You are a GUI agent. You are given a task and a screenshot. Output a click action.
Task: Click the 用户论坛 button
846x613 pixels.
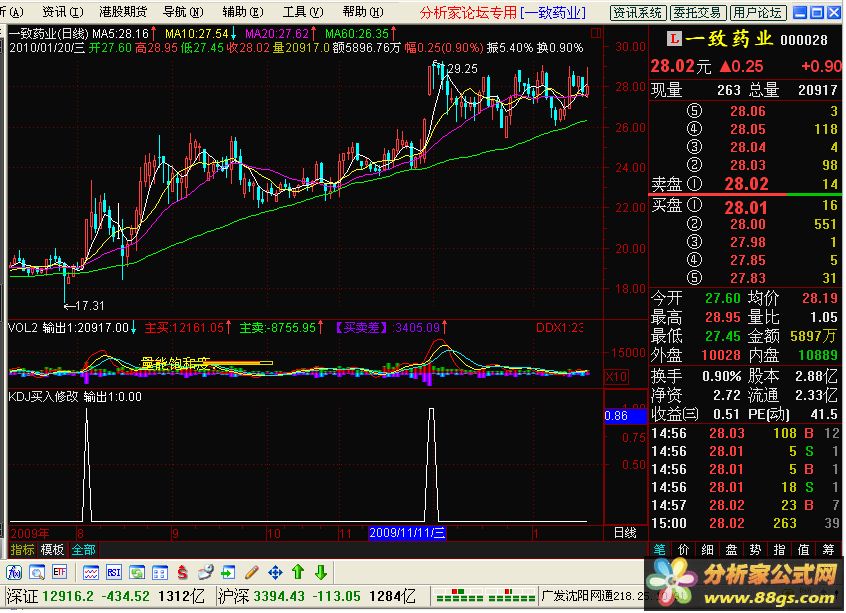pyautogui.click(x=758, y=12)
